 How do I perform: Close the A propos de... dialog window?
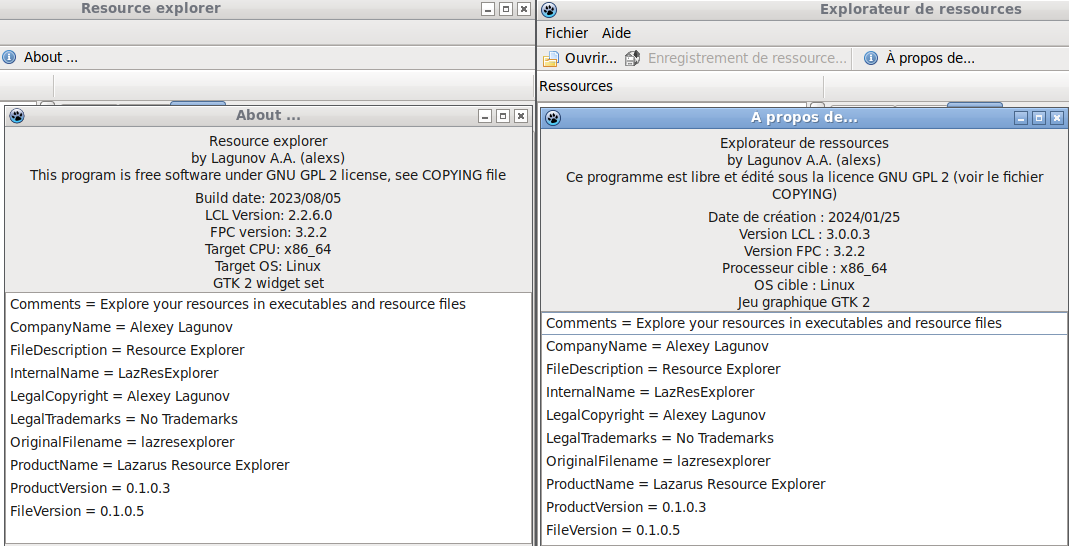(1056, 118)
